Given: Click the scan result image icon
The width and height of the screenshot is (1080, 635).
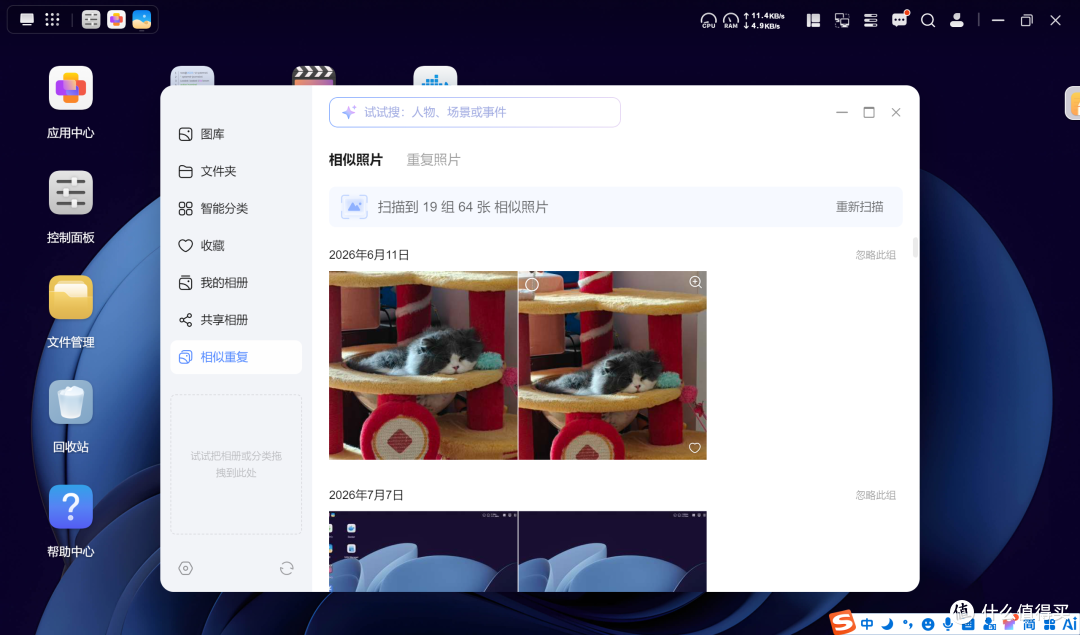Looking at the screenshot, I should click(x=354, y=207).
